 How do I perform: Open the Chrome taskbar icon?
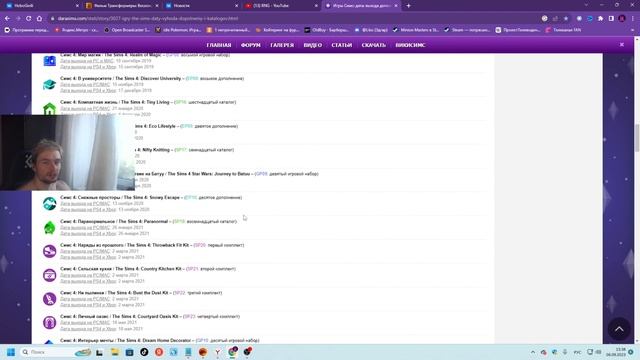(x=232, y=352)
